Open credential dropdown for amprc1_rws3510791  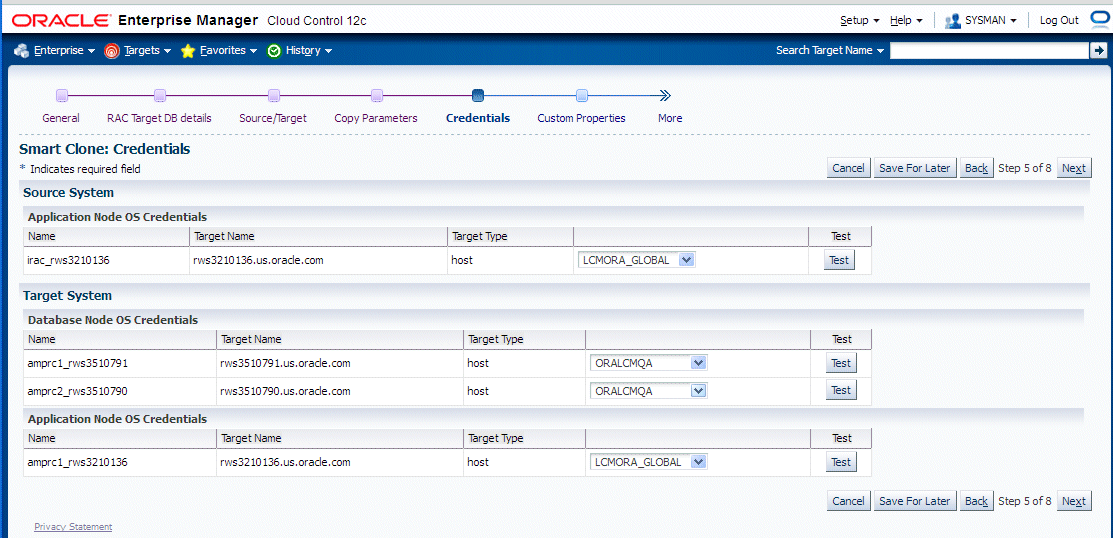point(649,363)
